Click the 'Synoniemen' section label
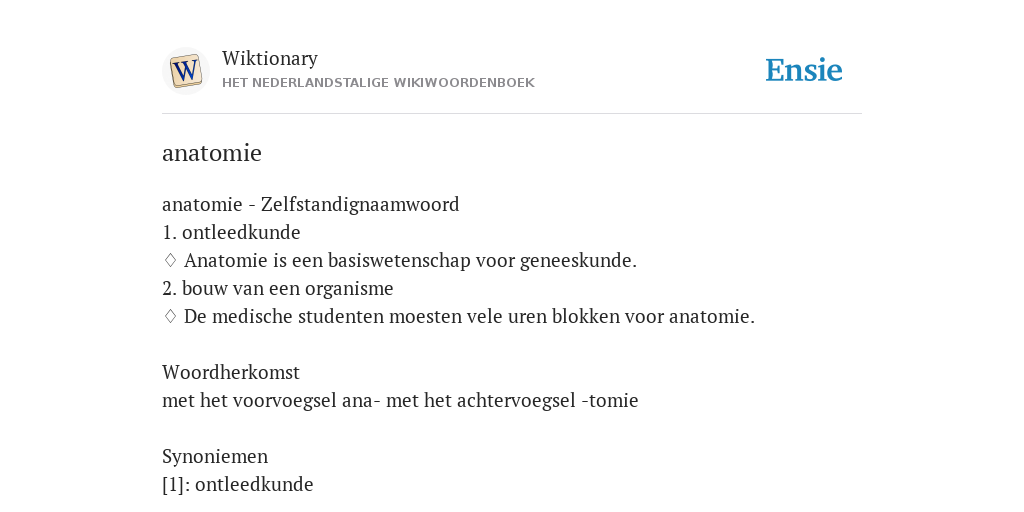The width and height of the screenshot is (1024, 512). 215,456
